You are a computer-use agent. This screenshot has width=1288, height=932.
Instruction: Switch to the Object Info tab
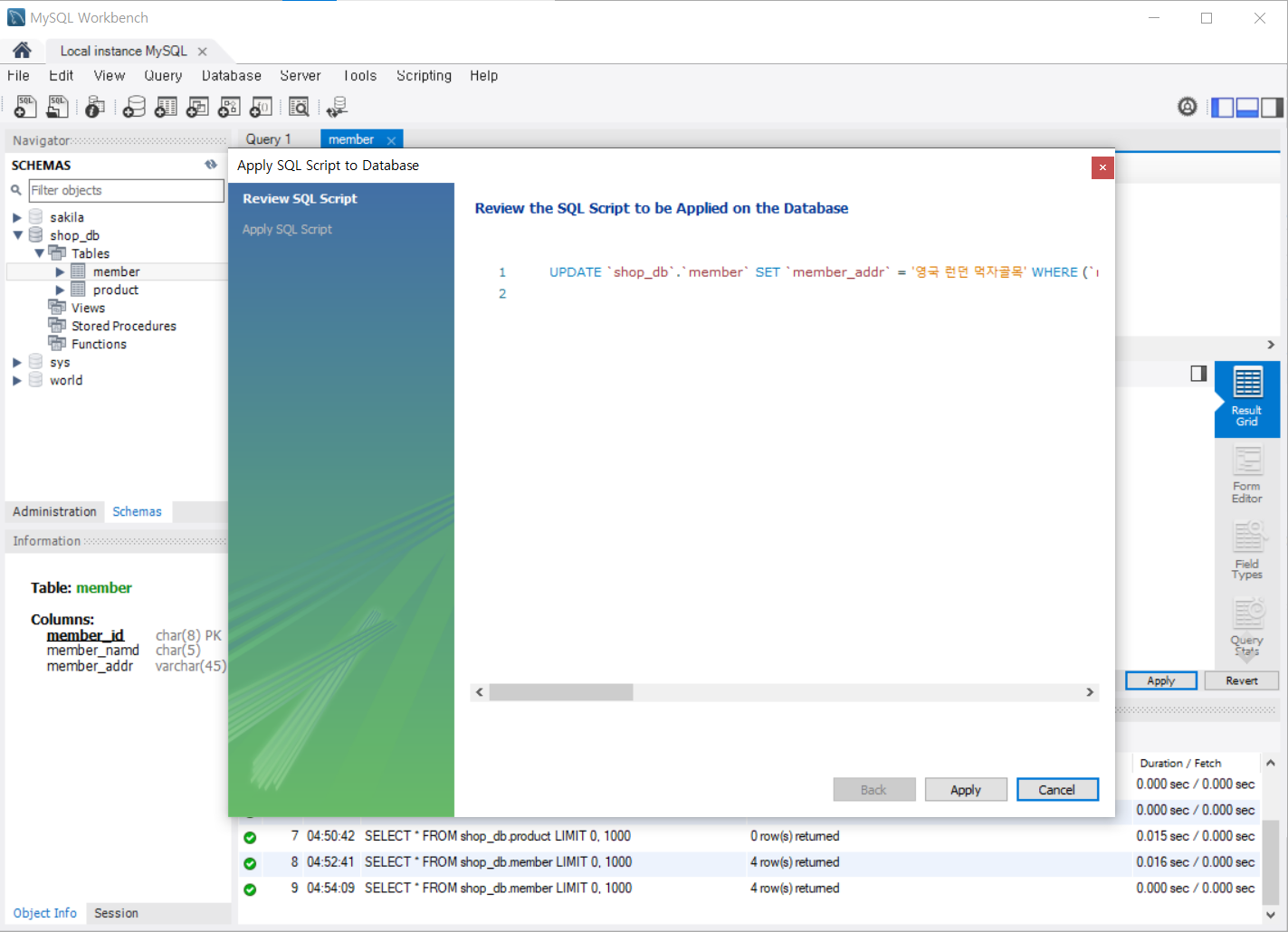[44, 913]
